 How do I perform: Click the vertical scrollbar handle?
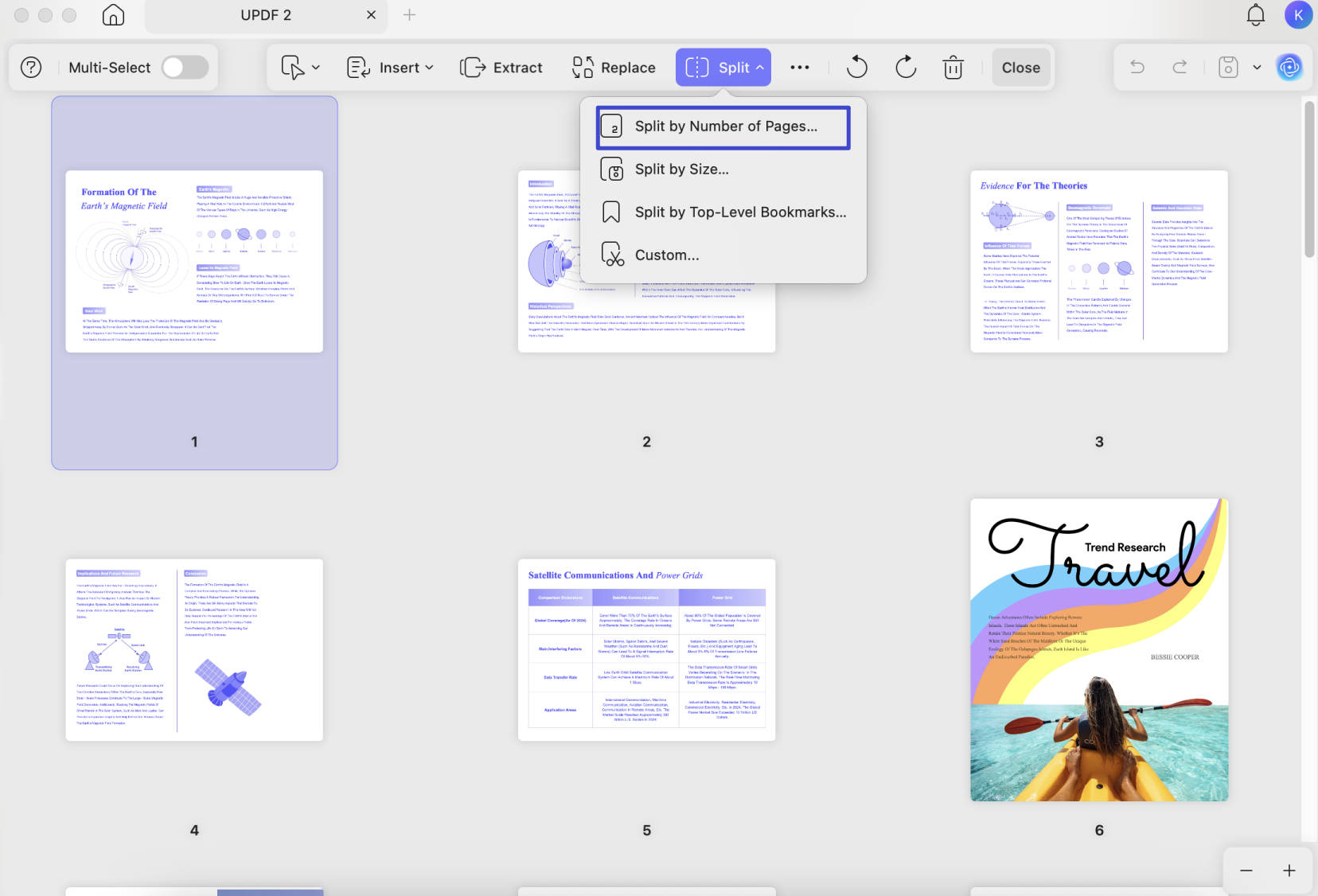[1309, 178]
